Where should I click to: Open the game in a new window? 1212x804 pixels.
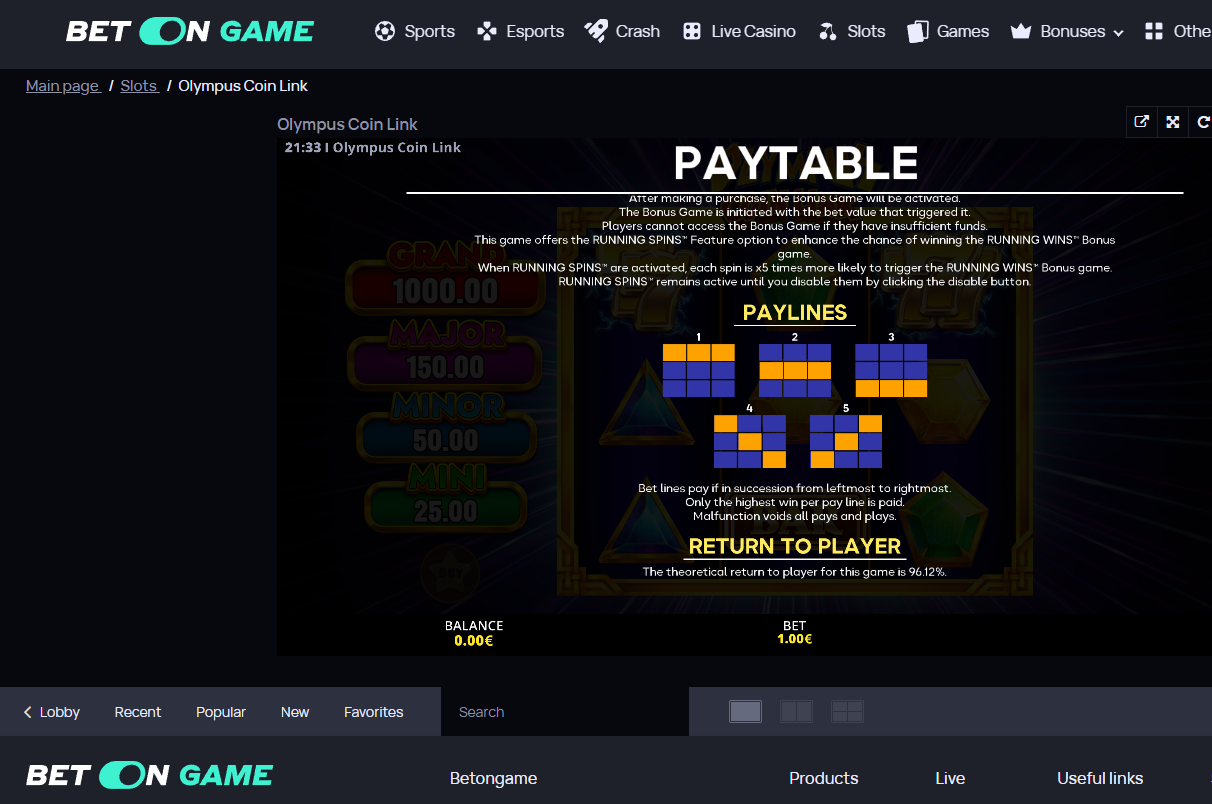coord(1141,122)
